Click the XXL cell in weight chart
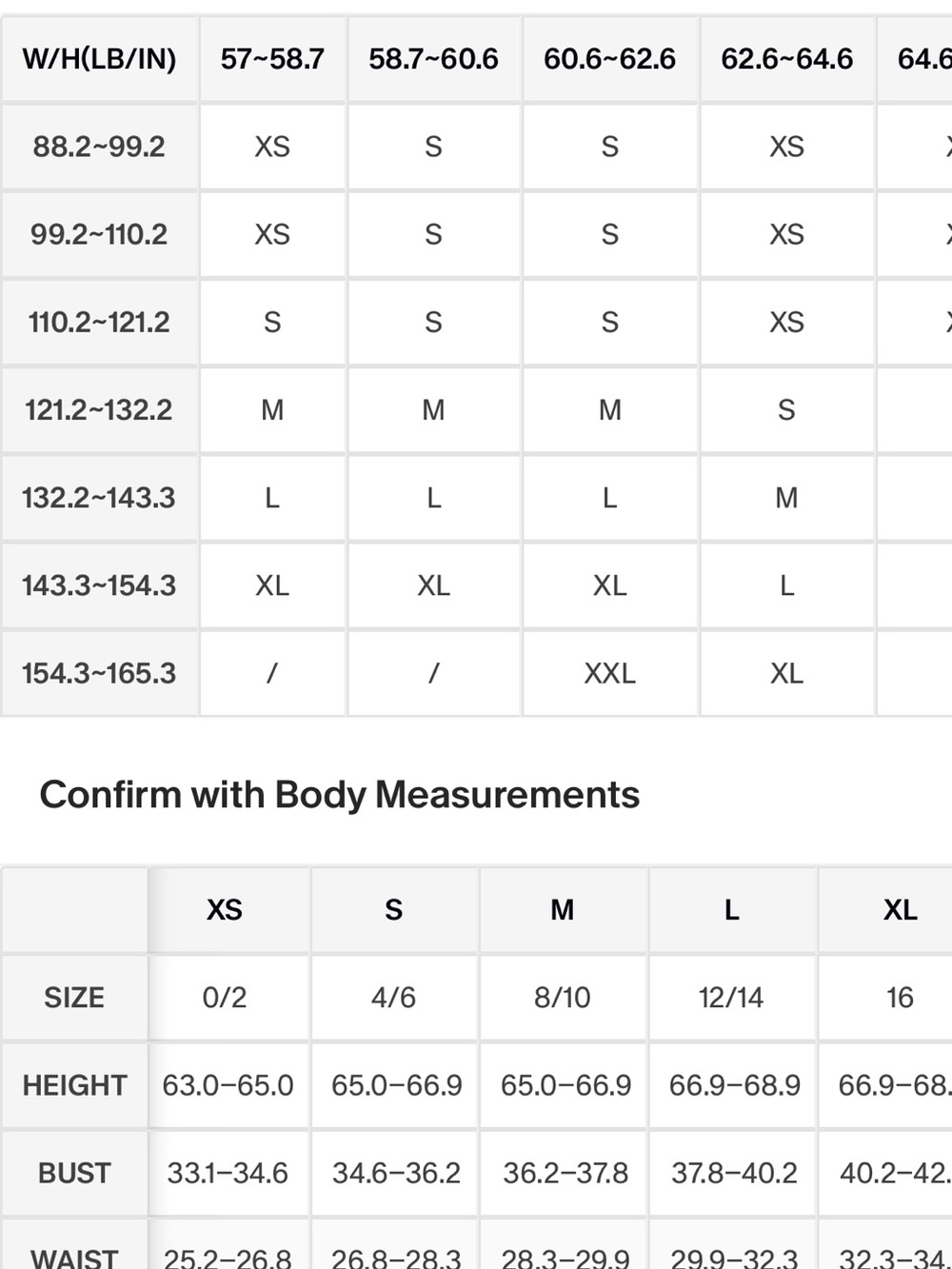 [x=609, y=673]
